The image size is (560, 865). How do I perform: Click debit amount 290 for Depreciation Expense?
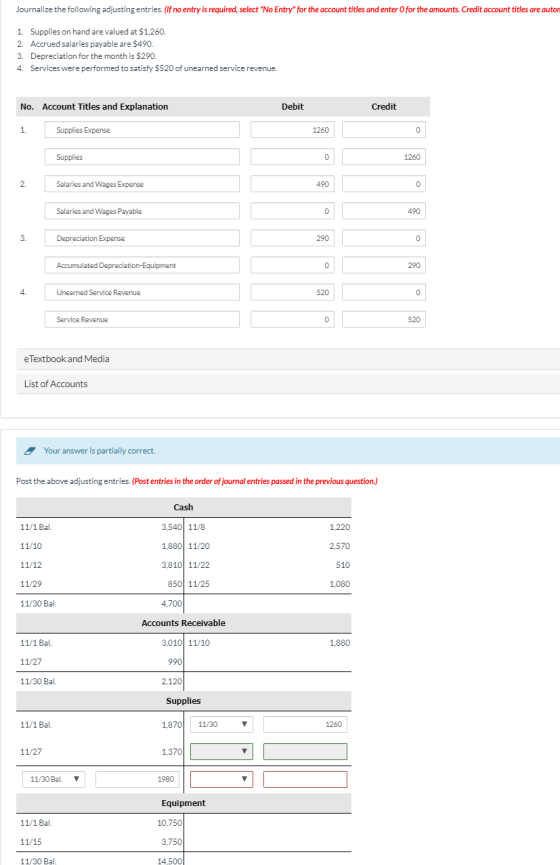coord(292,238)
